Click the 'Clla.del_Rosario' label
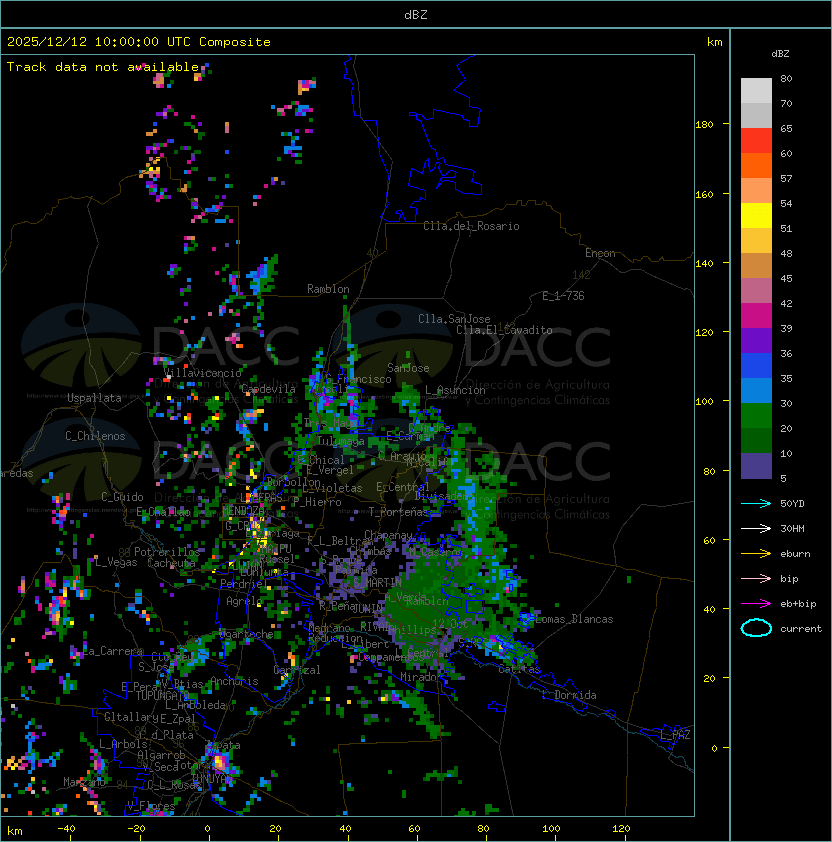The height and width of the screenshot is (842, 832). [471, 226]
